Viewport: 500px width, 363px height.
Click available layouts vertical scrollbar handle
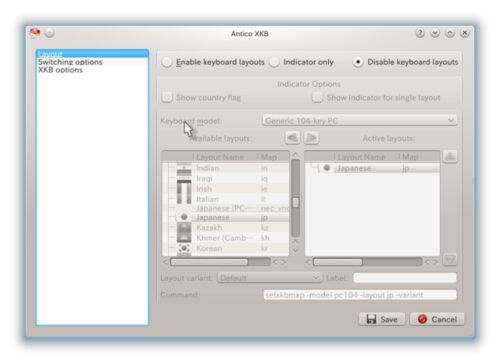pos(295,202)
